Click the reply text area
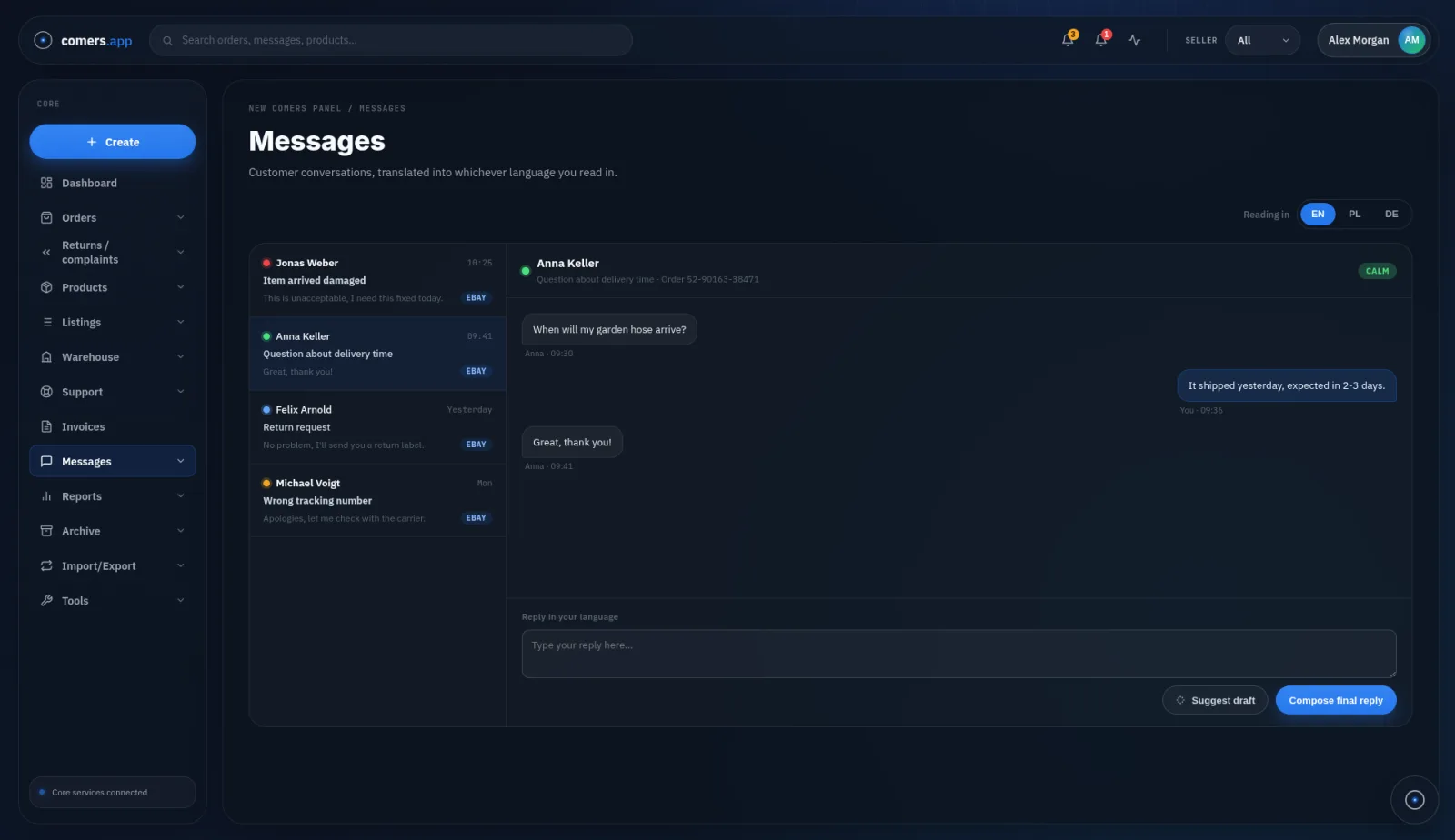 coord(958,654)
